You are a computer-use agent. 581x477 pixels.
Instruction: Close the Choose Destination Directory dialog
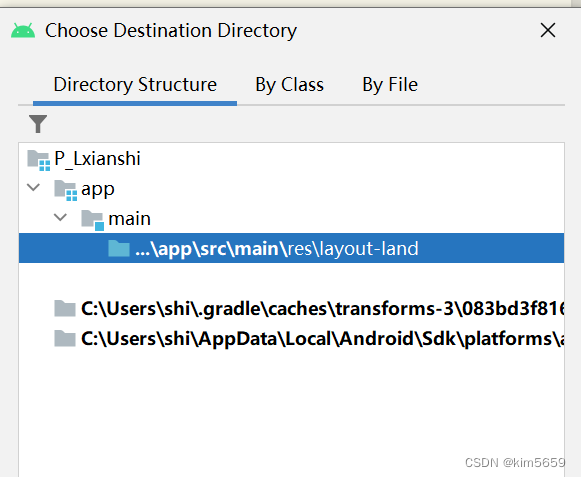[548, 30]
